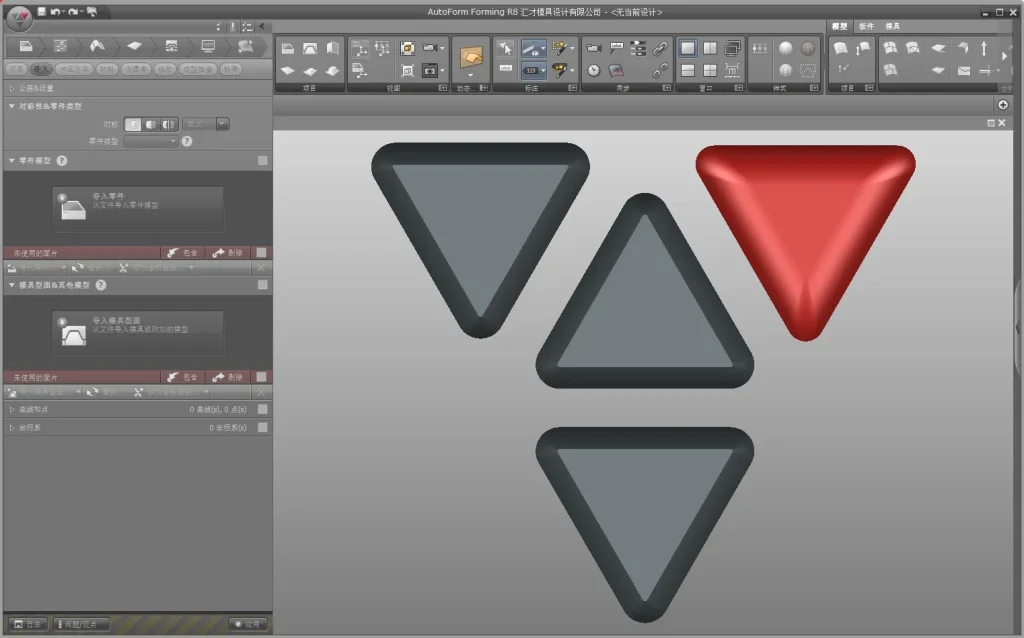Image resolution: width=1024 pixels, height=638 pixels.
Task: Switch to the 模具 tab
Action: [893, 26]
